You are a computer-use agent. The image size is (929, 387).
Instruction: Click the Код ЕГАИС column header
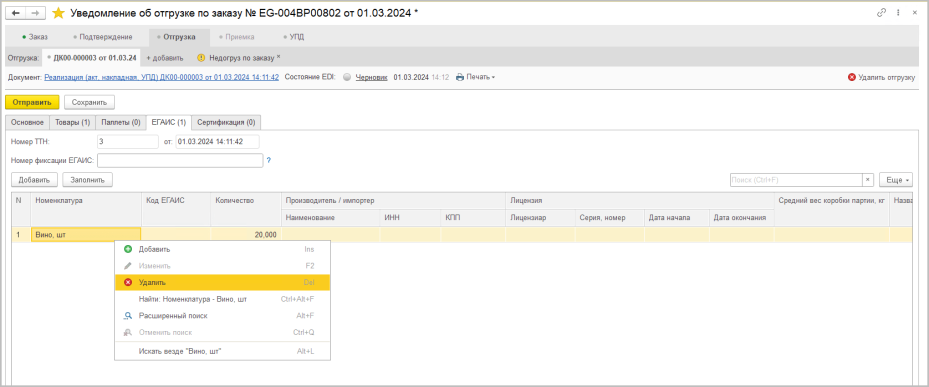coord(176,209)
